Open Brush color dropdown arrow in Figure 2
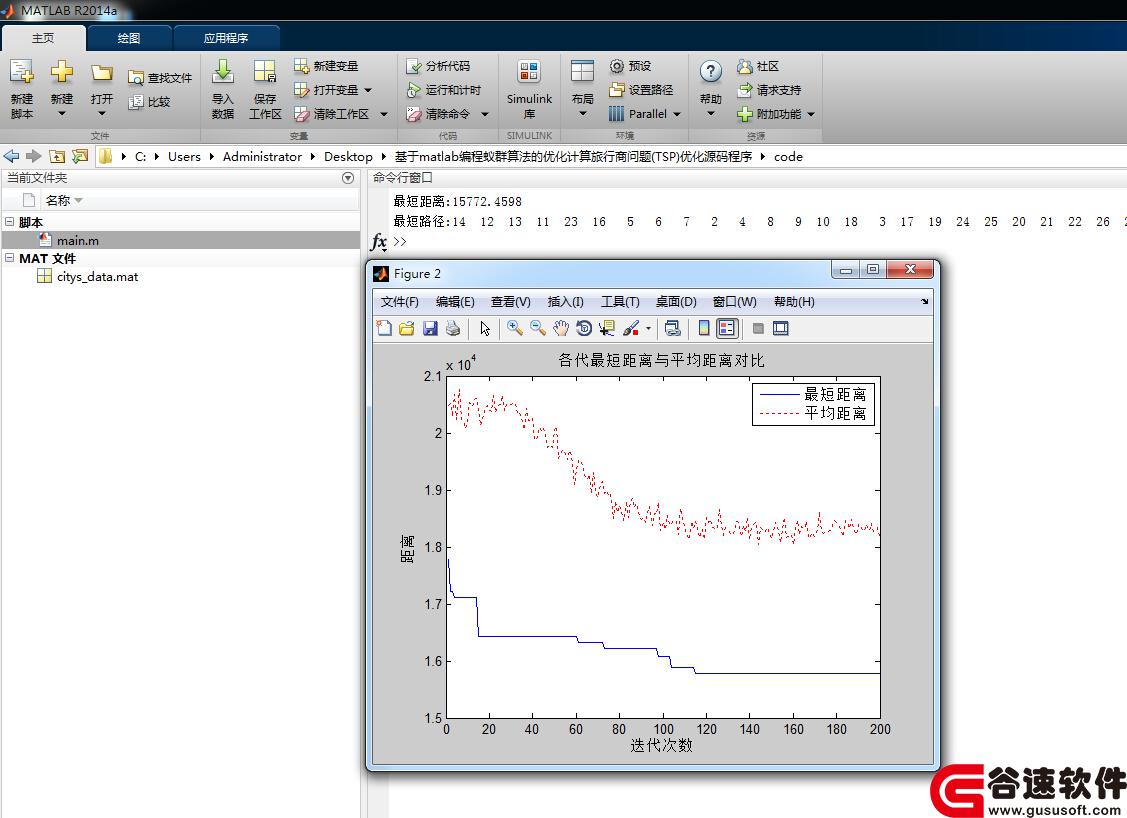The height and width of the screenshot is (818, 1127). [648, 328]
